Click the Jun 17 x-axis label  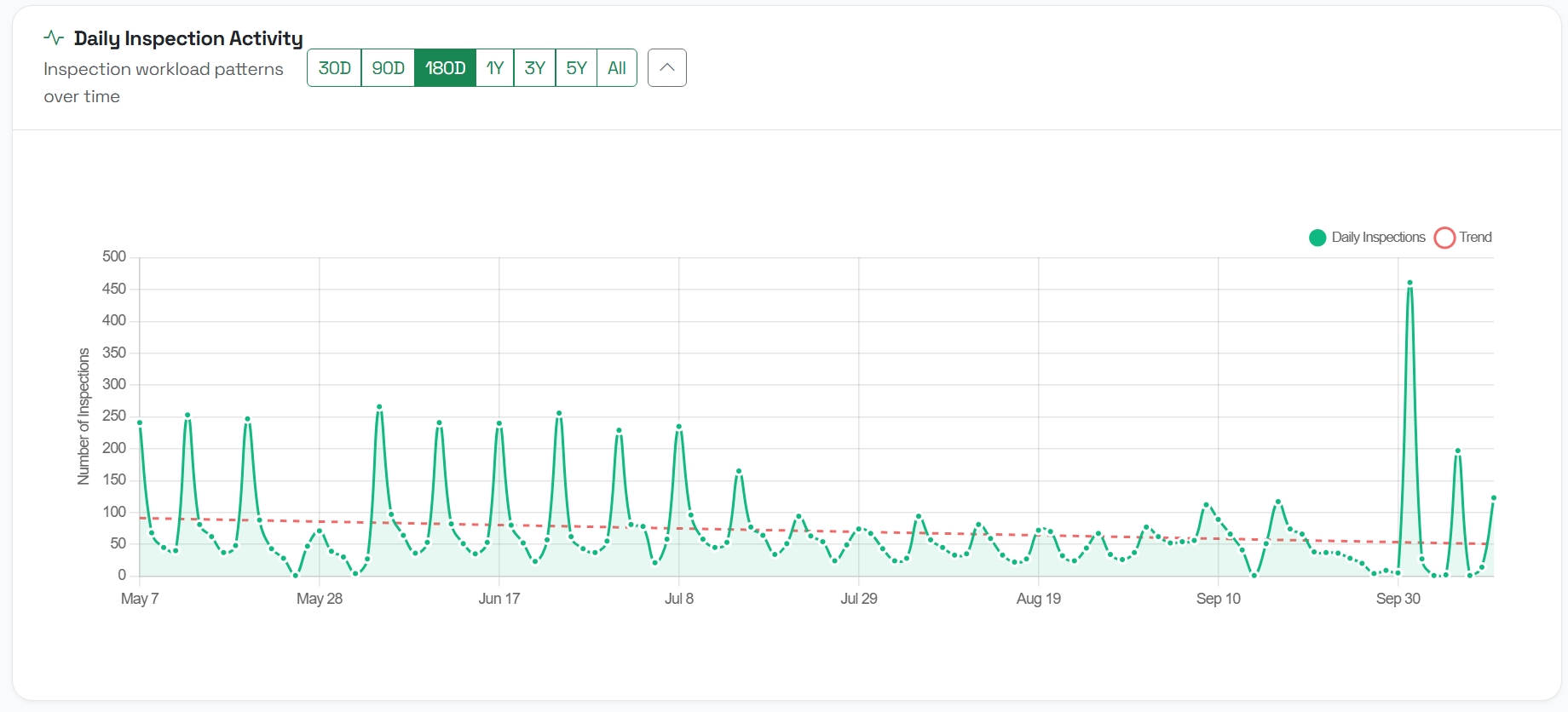click(499, 599)
